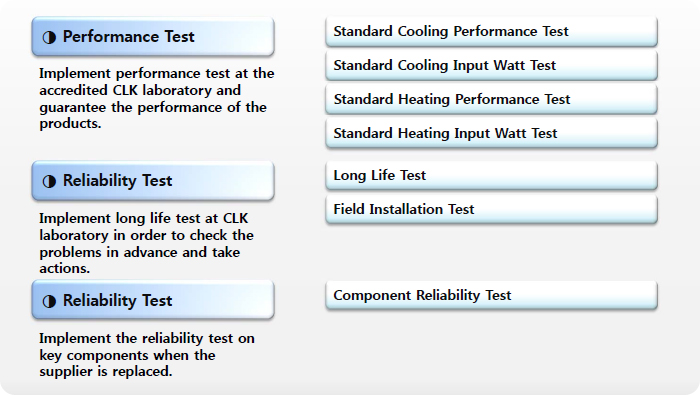Select the Field Installation Test bar
This screenshot has height=395, width=700.
tap(492, 209)
